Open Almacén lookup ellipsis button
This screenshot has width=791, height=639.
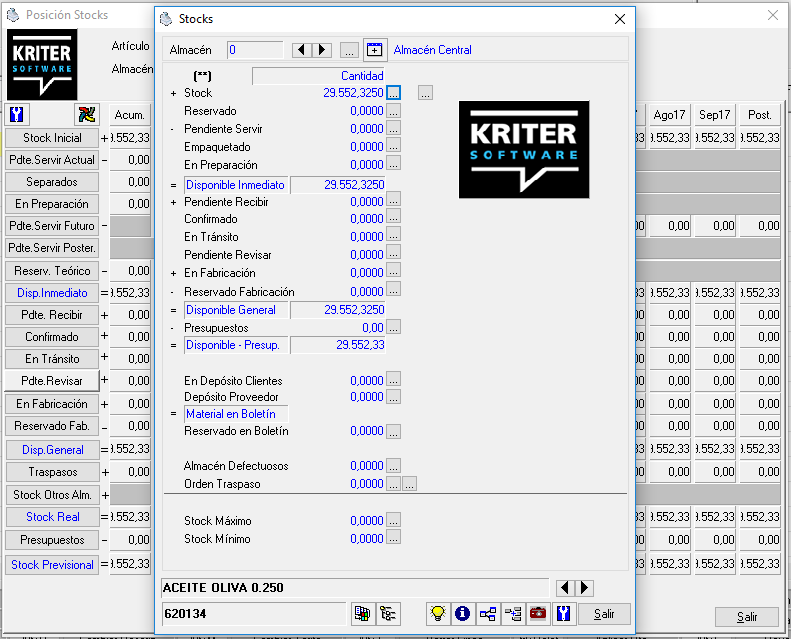tap(349, 50)
